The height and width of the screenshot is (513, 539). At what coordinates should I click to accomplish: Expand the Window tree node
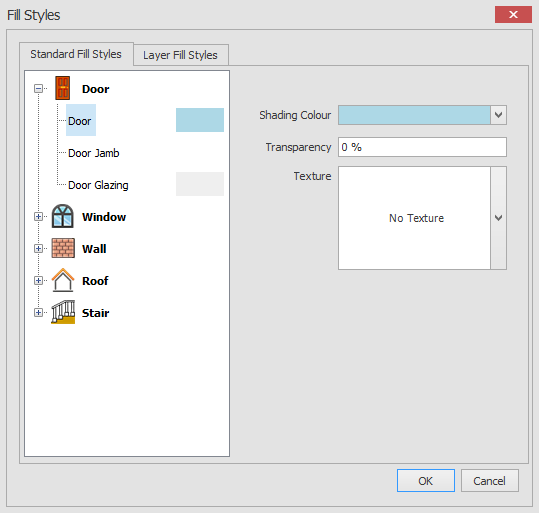38,217
